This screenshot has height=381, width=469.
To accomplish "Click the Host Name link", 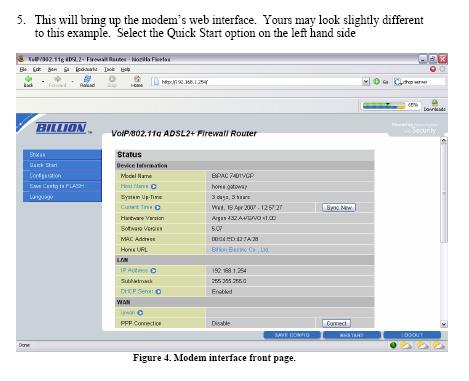I will coord(134,186).
